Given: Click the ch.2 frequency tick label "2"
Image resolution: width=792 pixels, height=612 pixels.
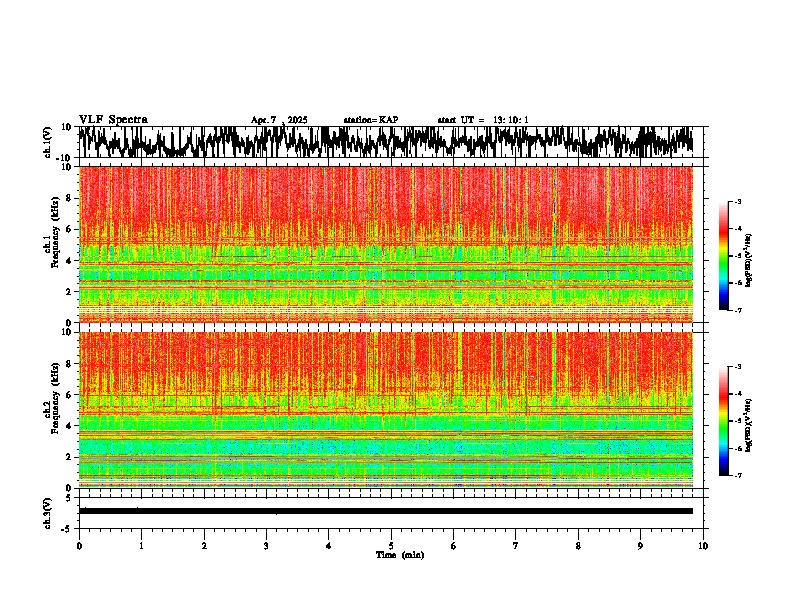Looking at the screenshot, I should click(x=70, y=457).
